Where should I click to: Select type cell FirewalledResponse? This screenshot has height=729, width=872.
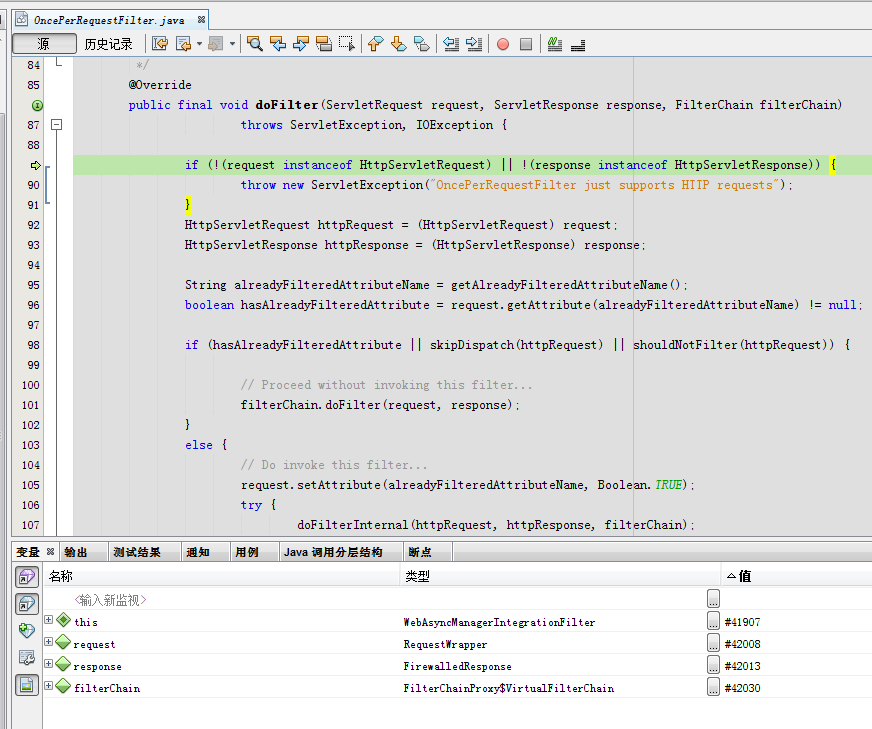pyautogui.click(x=457, y=666)
